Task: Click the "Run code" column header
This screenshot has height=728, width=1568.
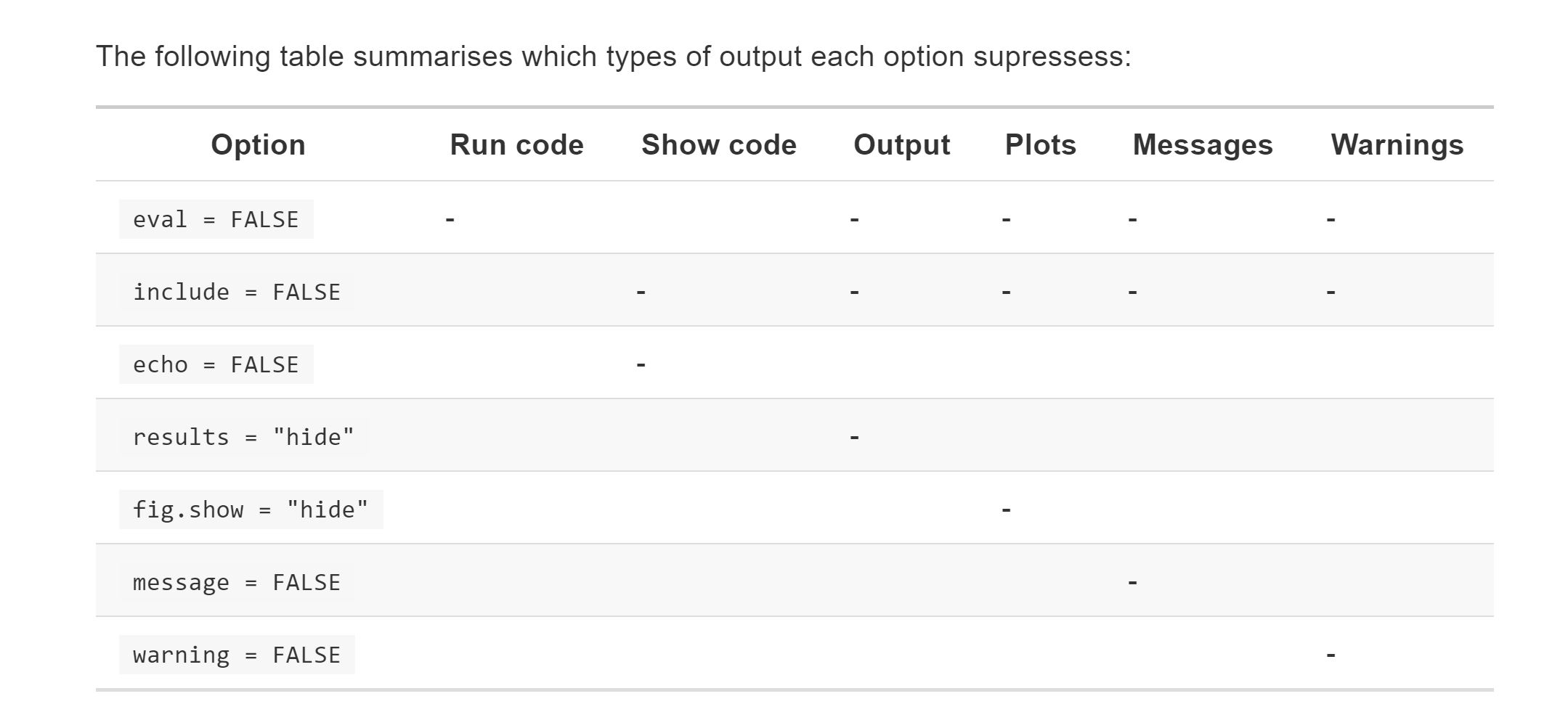Action: click(516, 145)
